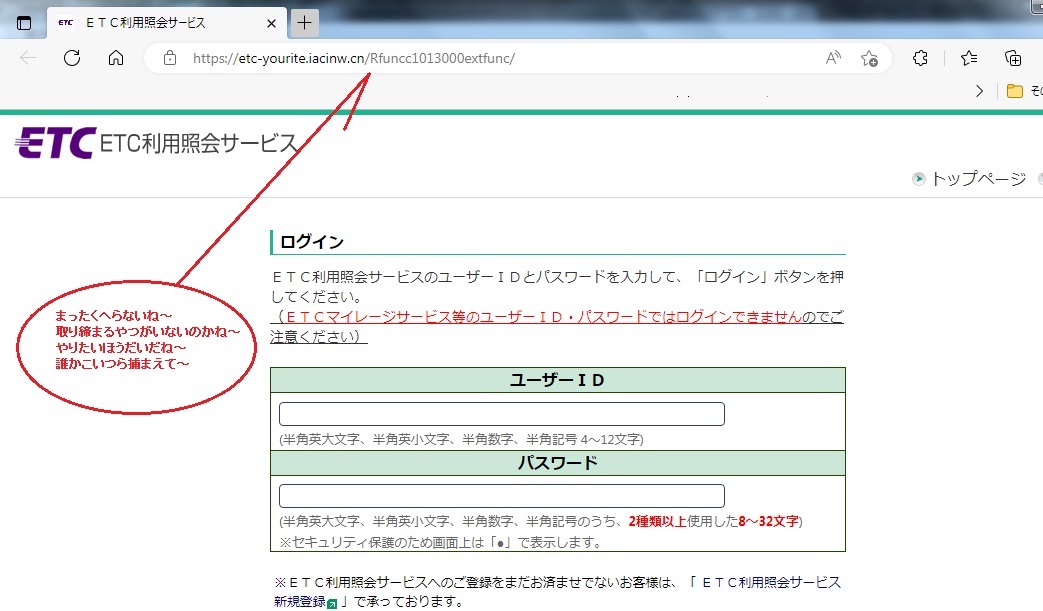The height and width of the screenshot is (611, 1043).
Task: Go to browser home page
Action: [116, 58]
